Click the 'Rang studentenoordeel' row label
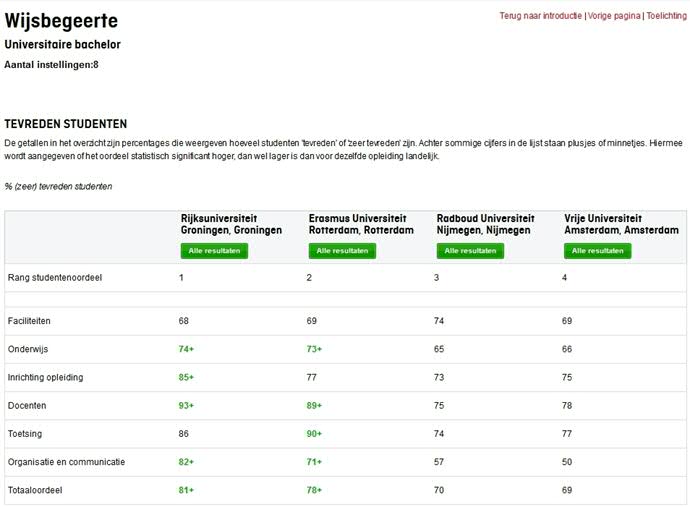This screenshot has width=690, height=507. point(55,278)
